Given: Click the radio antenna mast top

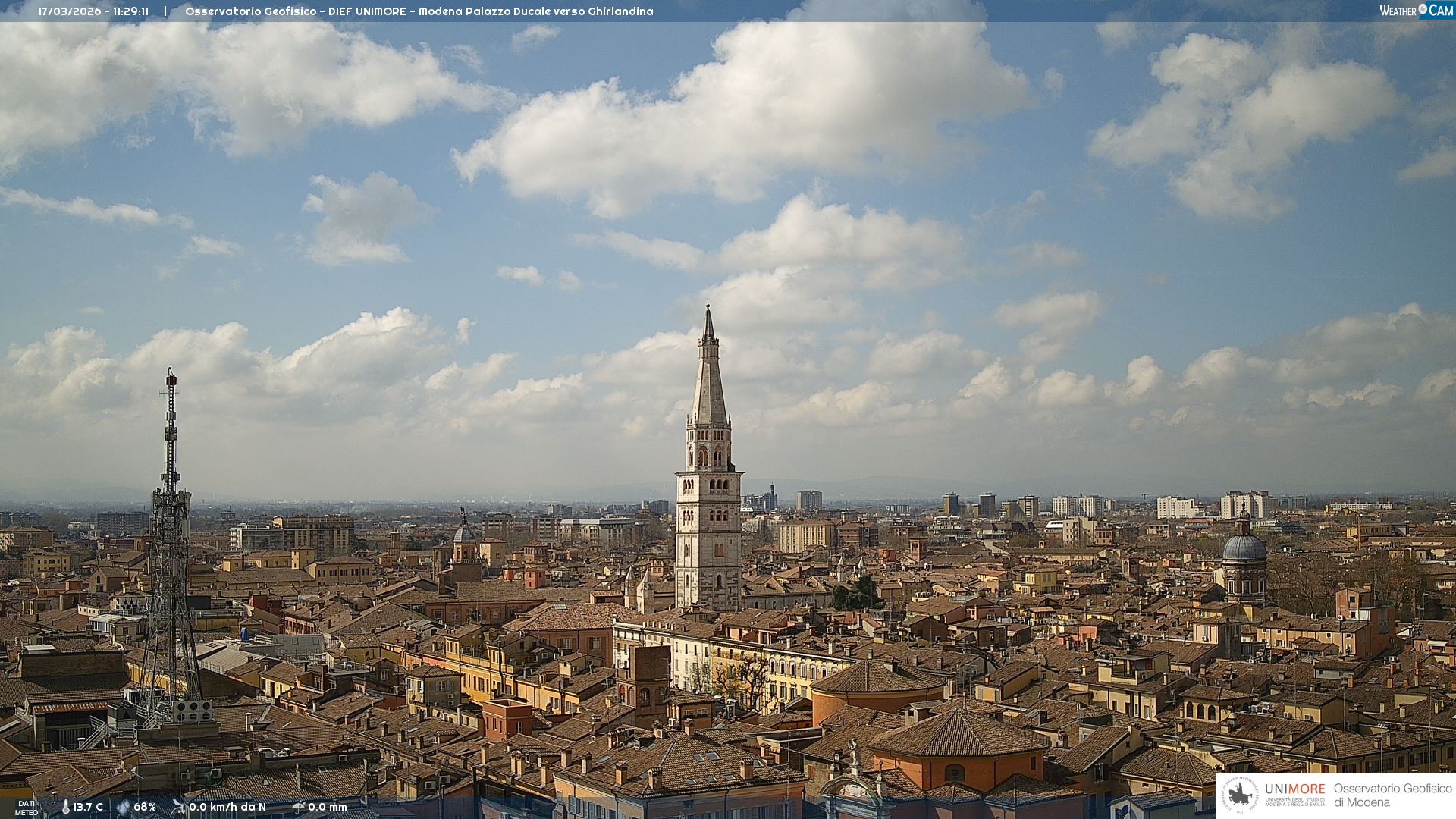Looking at the screenshot, I should tap(171, 379).
